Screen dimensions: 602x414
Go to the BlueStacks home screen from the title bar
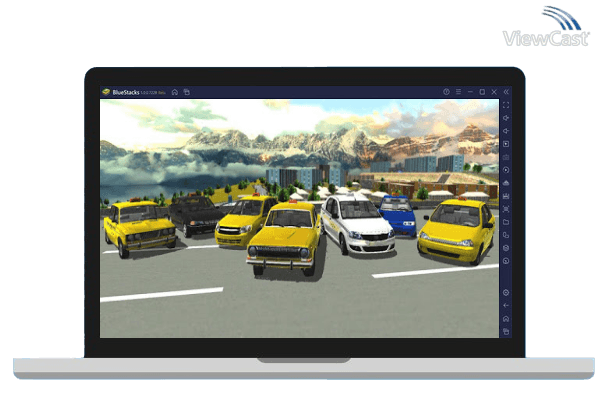tap(175, 92)
